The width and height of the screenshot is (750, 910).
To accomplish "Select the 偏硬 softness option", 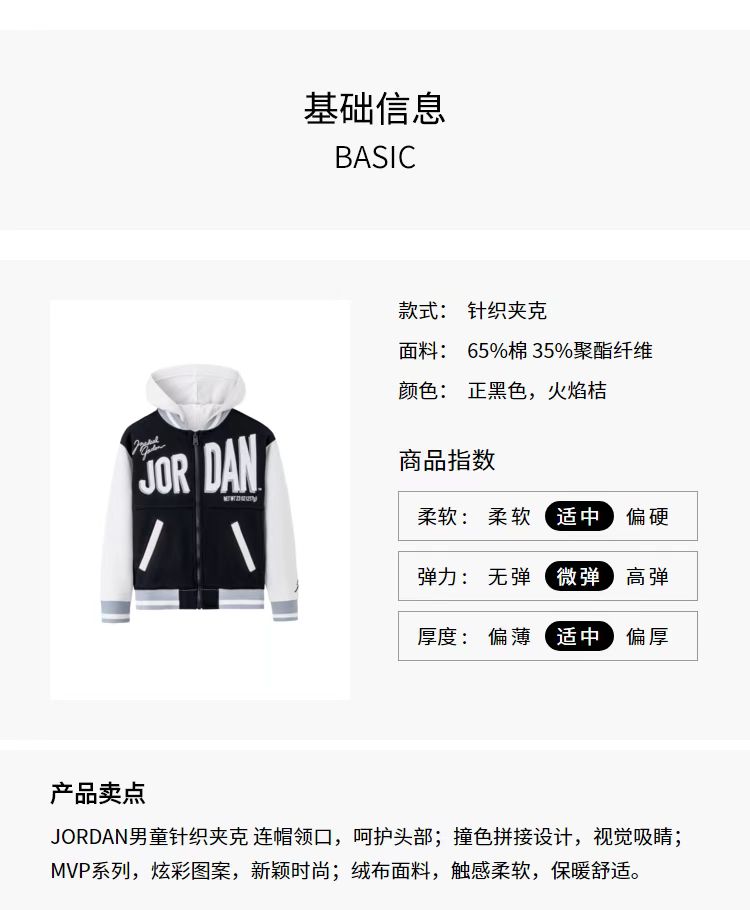I will (x=647, y=516).
